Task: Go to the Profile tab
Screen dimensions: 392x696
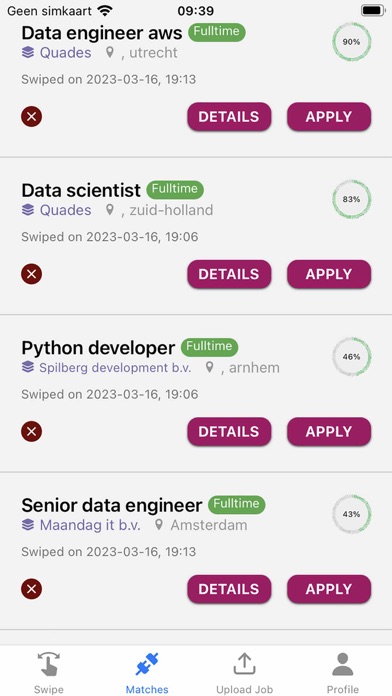Action: click(343, 672)
